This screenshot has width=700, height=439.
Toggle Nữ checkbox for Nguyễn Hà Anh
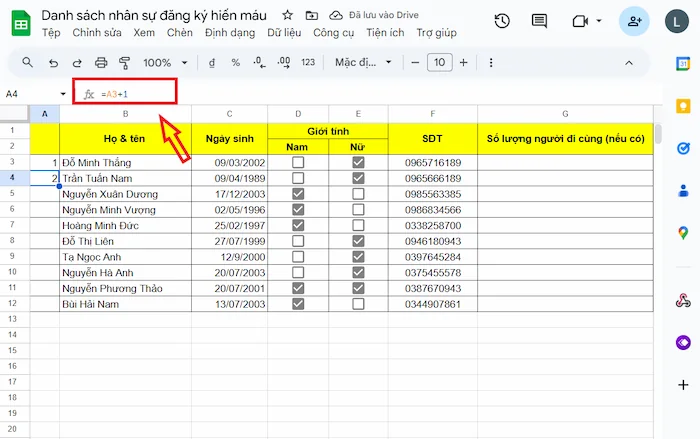[x=358, y=272]
